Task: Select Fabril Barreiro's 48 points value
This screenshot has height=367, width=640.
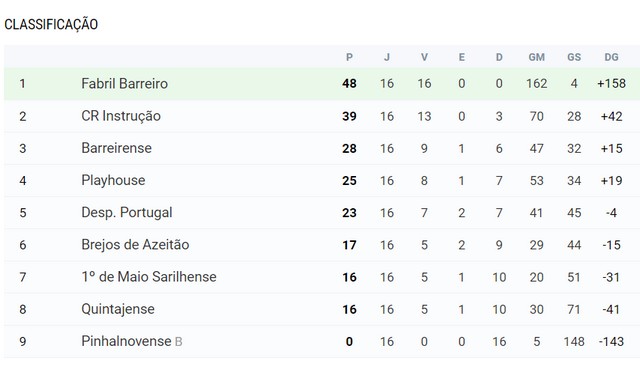Action: [349, 84]
